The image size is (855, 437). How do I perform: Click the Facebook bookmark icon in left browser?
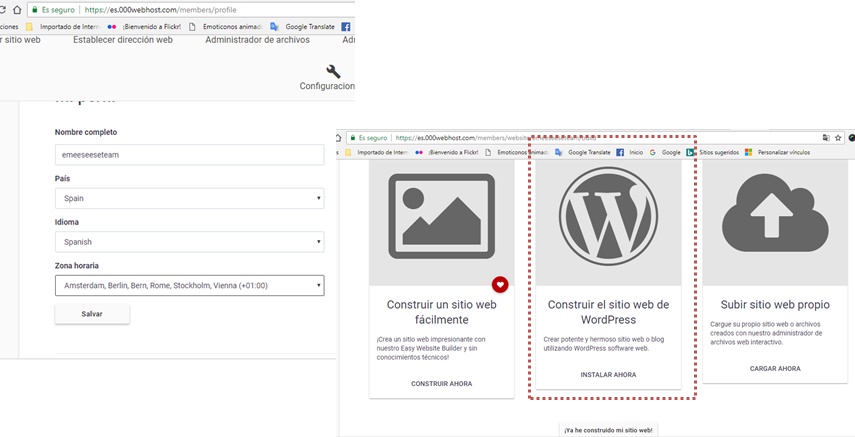[345, 26]
